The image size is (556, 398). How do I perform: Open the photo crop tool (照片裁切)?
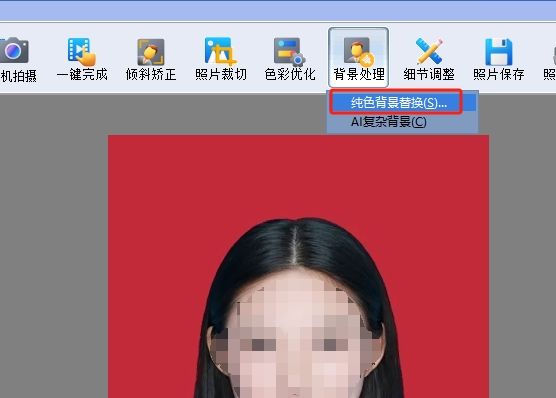221,59
